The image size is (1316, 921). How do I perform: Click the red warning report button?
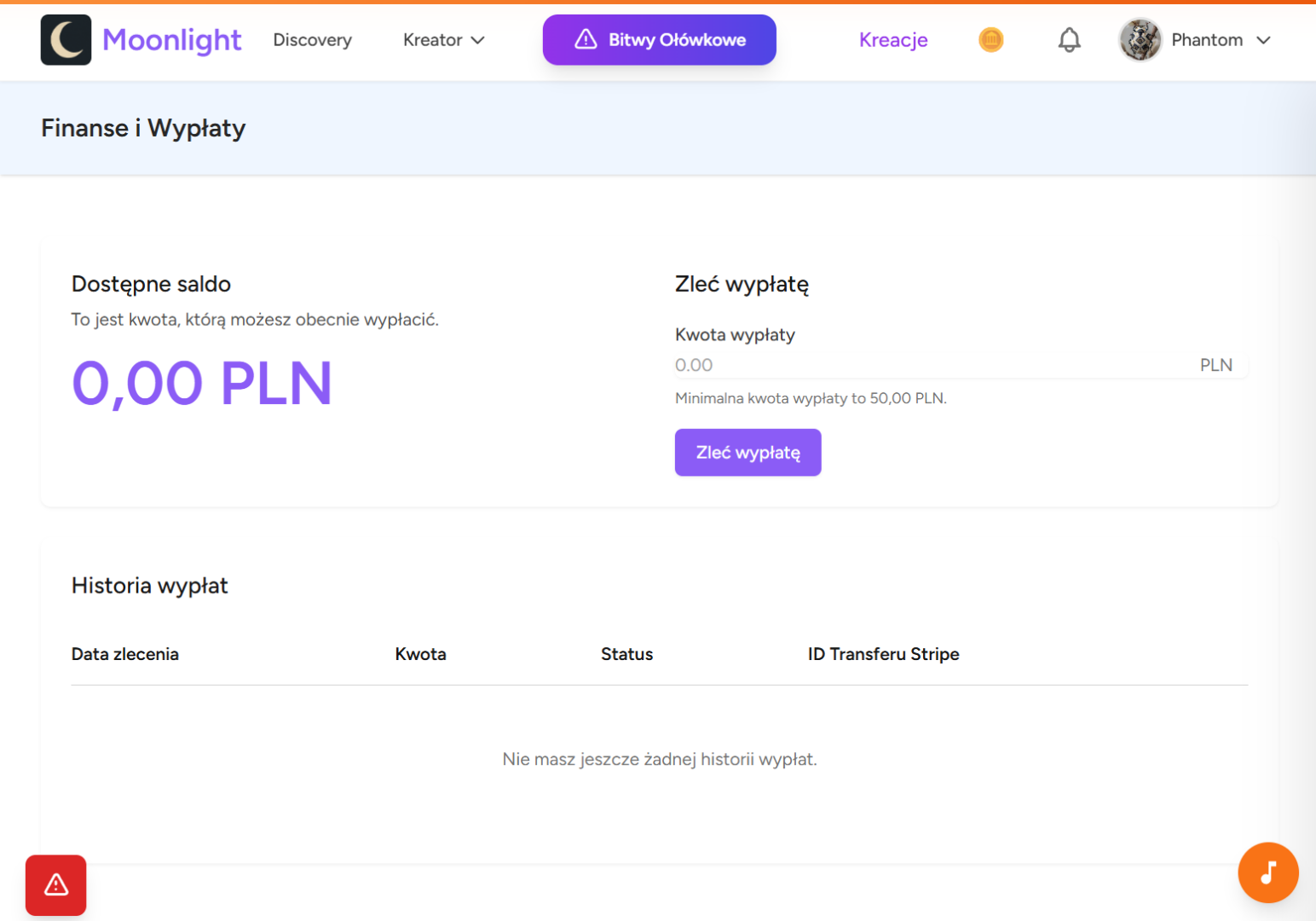tap(56, 885)
